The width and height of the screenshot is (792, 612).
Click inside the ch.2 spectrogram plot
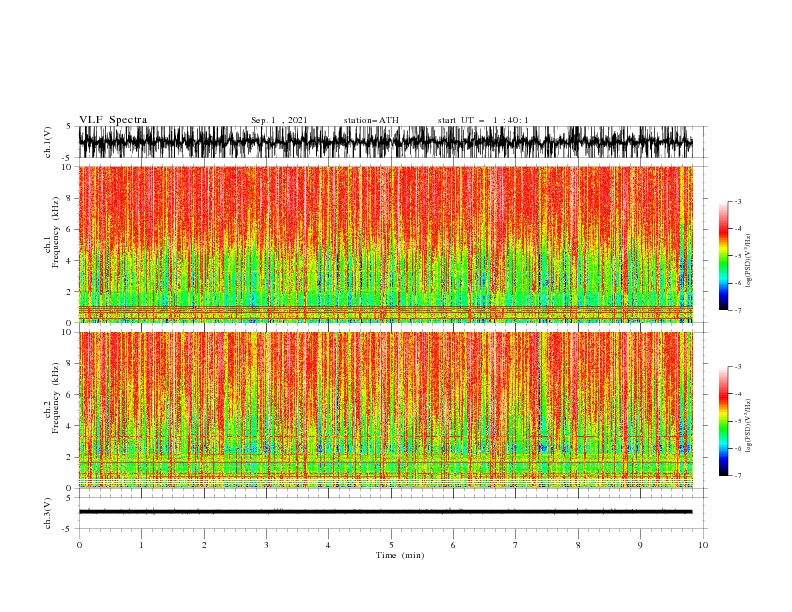pyautogui.click(x=386, y=410)
